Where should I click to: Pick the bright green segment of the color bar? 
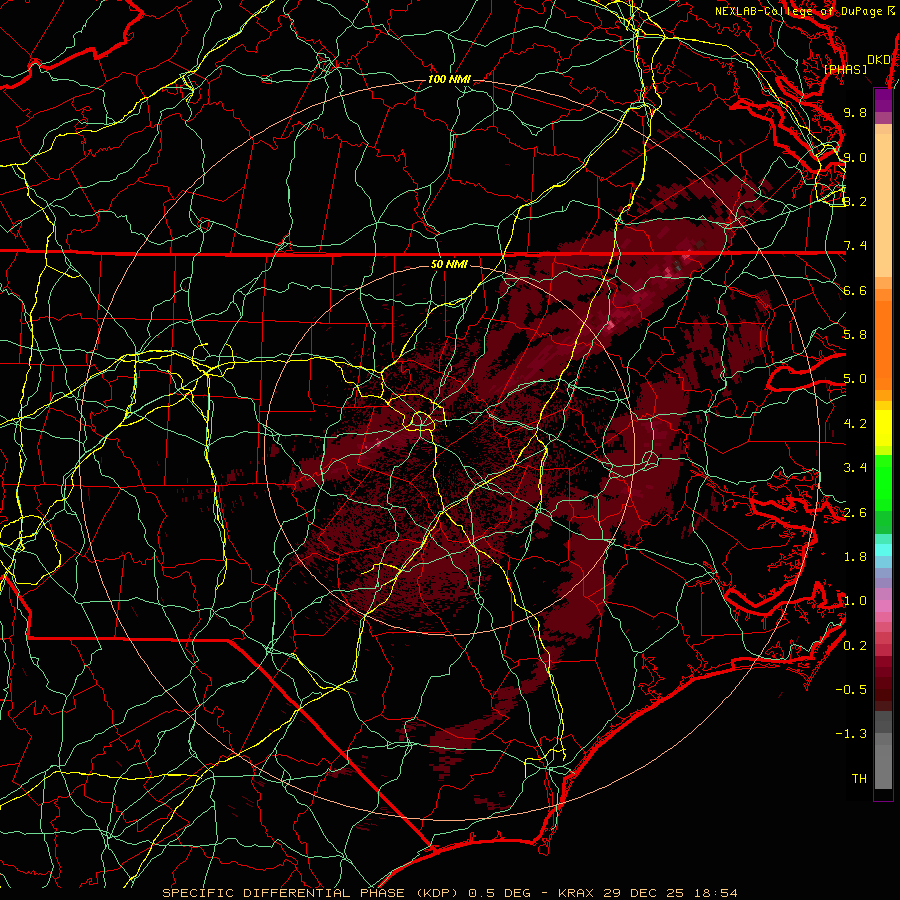(x=883, y=482)
